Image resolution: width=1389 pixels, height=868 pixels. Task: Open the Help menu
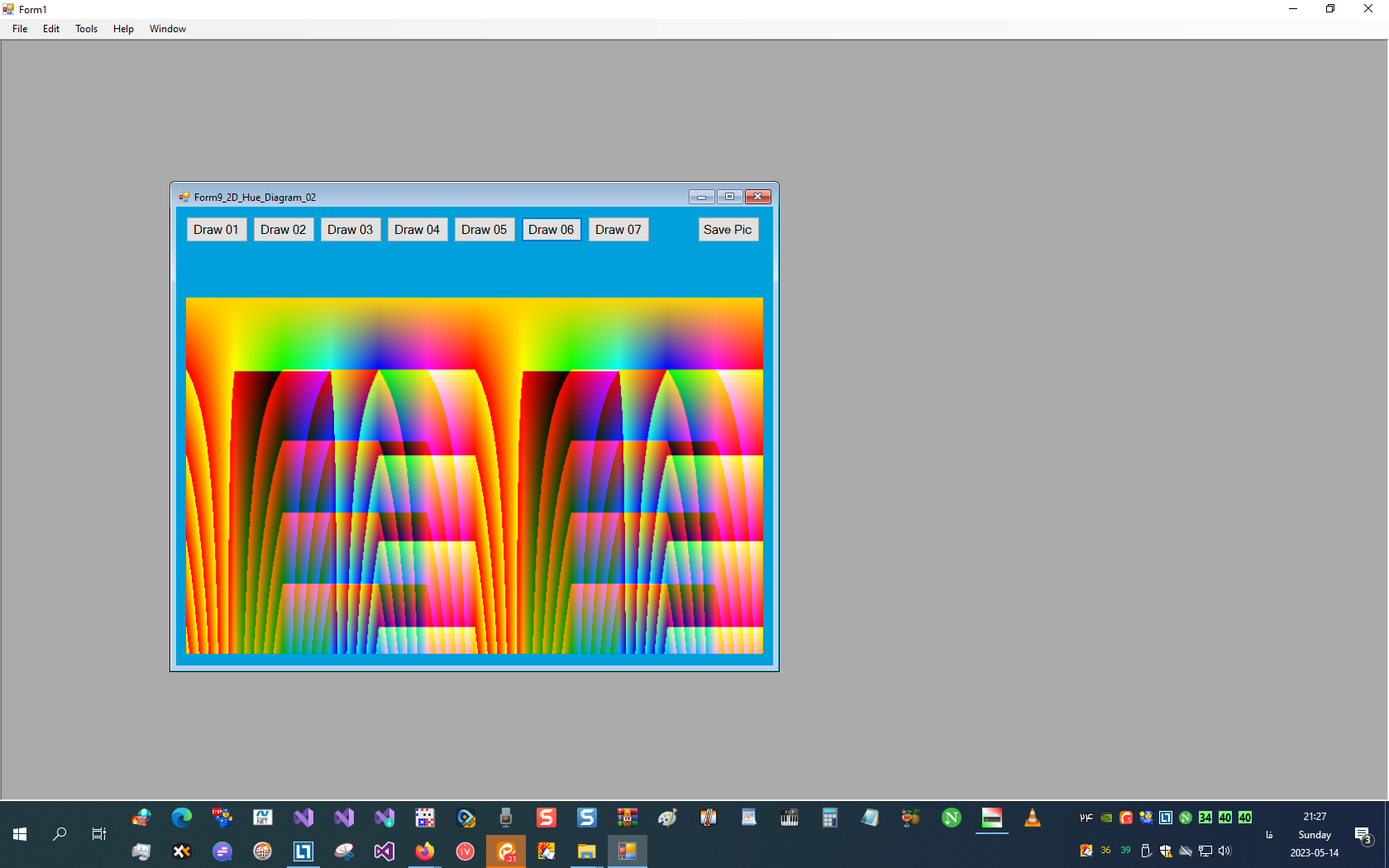(123, 29)
